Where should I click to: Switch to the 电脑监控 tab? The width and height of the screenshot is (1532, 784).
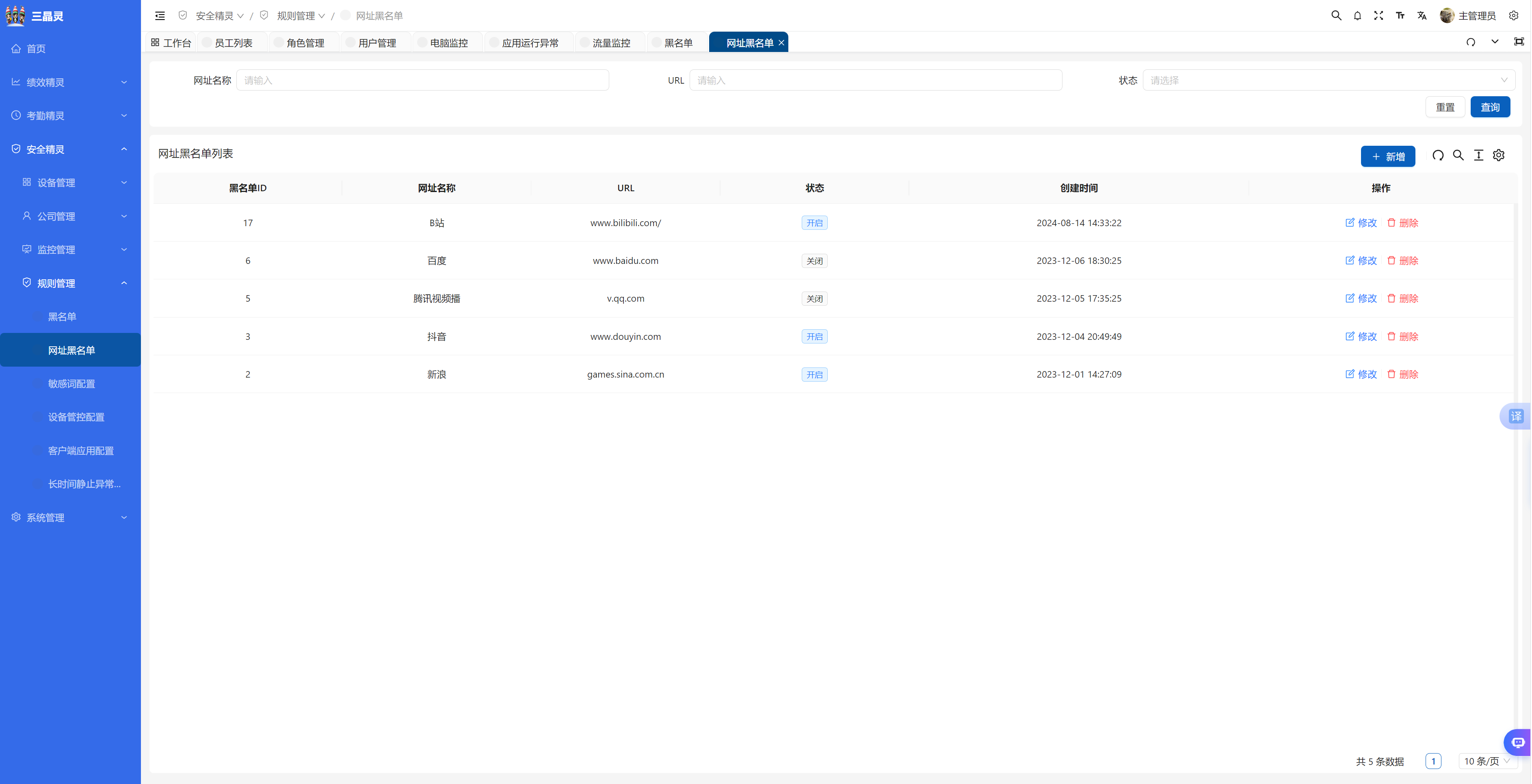(448, 43)
